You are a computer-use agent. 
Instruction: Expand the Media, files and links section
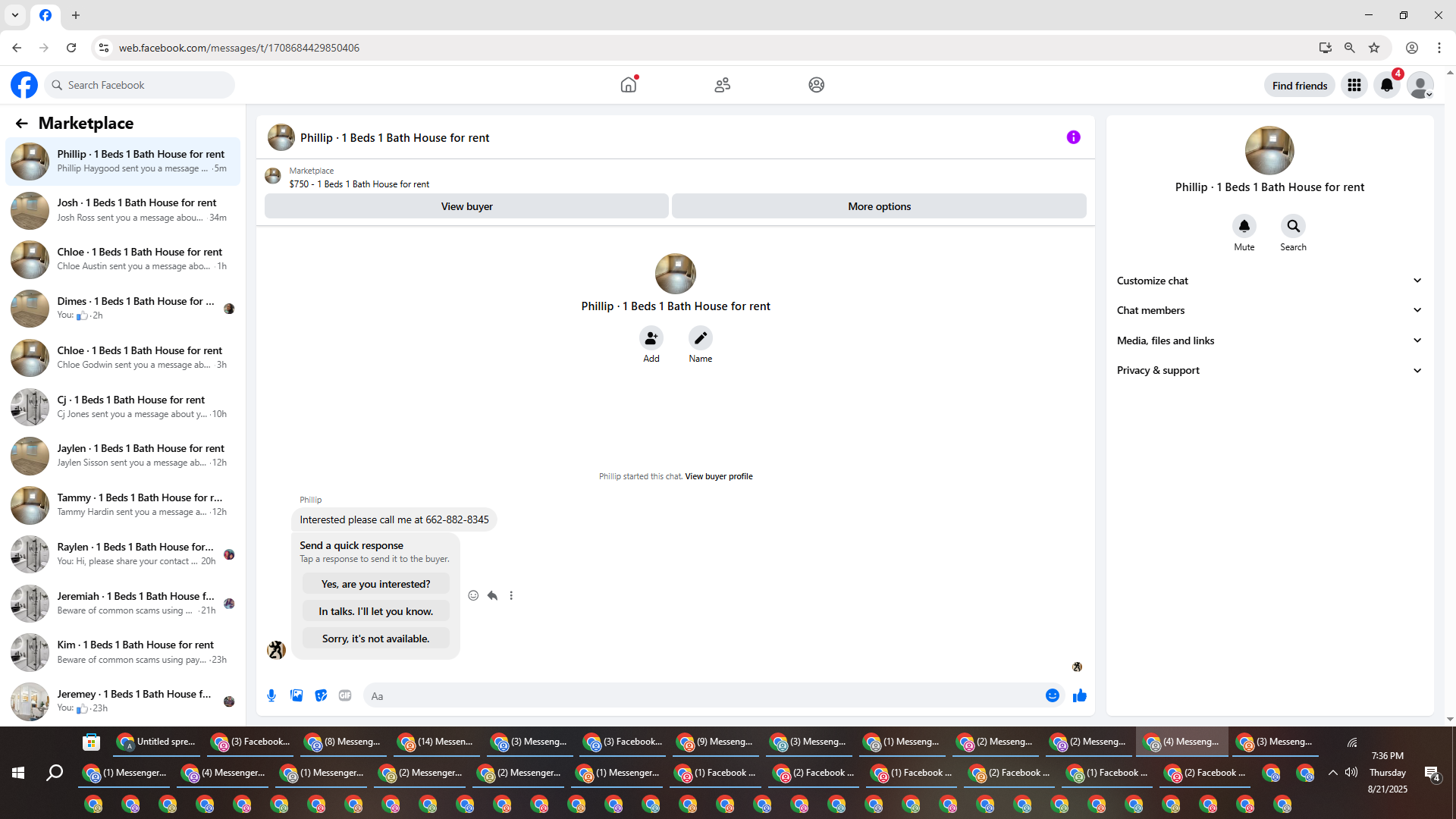pos(1269,340)
